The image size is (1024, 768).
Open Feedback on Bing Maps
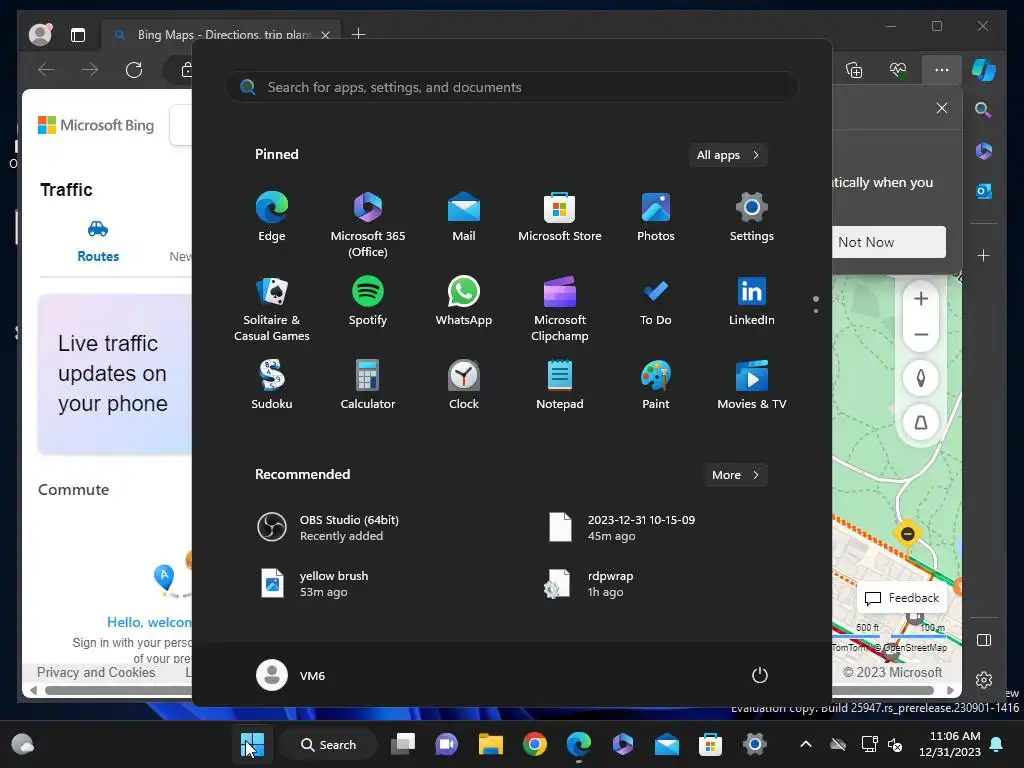[902, 598]
